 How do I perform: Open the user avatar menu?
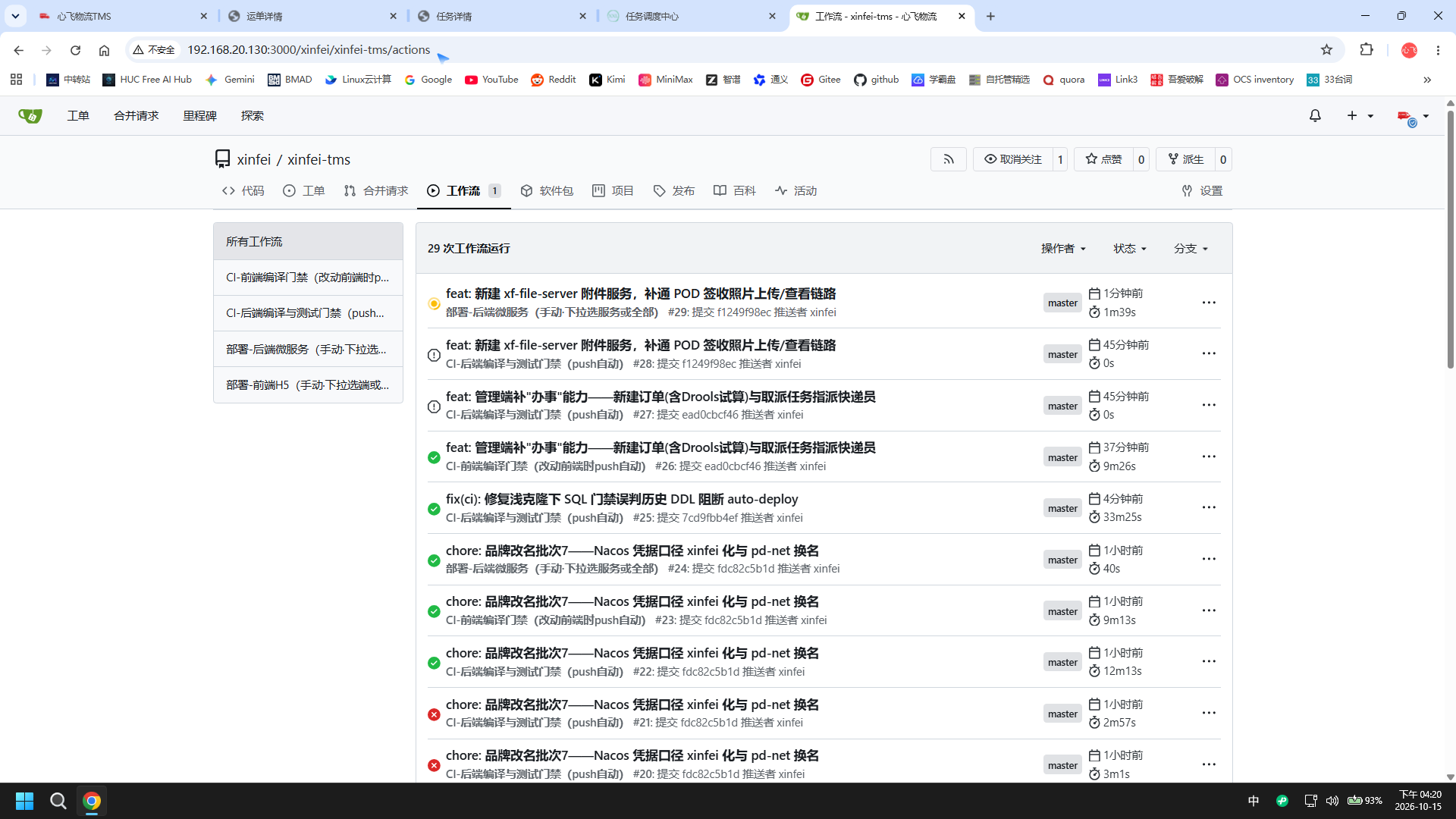[1414, 116]
